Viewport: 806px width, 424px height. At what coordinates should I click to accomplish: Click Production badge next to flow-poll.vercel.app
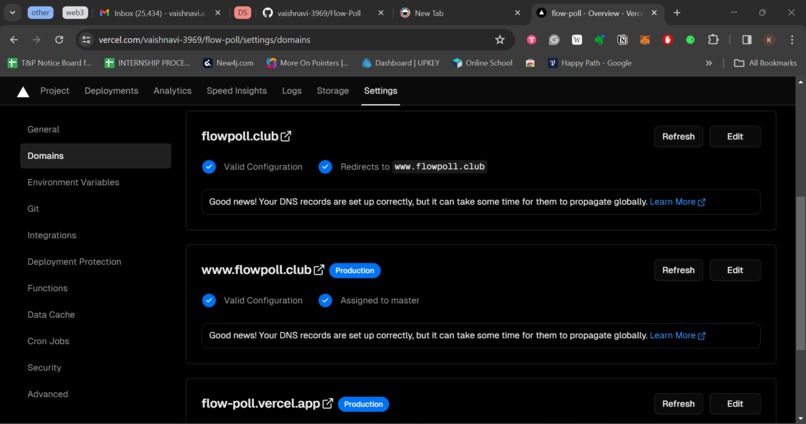[363, 404]
